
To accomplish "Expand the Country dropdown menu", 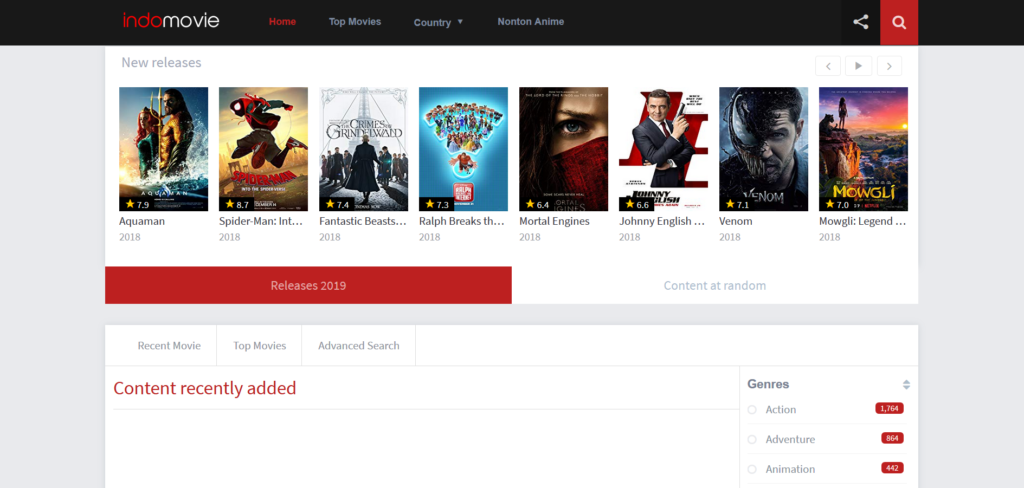I will [438, 22].
